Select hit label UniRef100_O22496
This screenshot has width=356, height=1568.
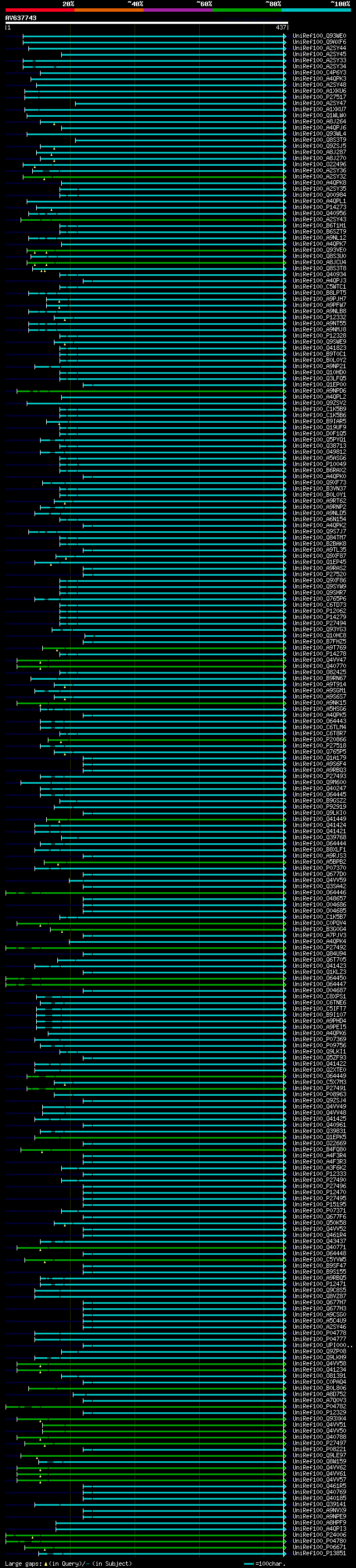(319, 164)
